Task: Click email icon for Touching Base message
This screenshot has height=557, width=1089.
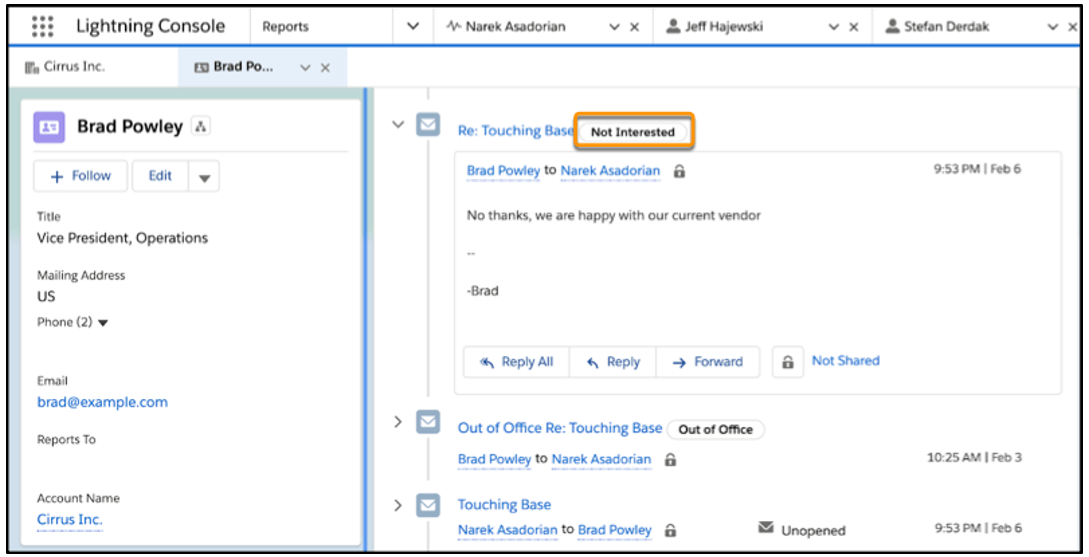Action: [428, 505]
